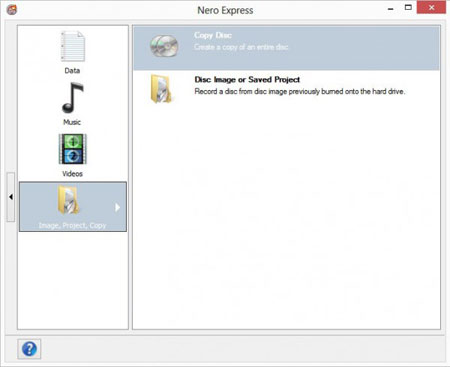Click 'Create a copy of an entire disc' description
The image size is (450, 367).
241,47
